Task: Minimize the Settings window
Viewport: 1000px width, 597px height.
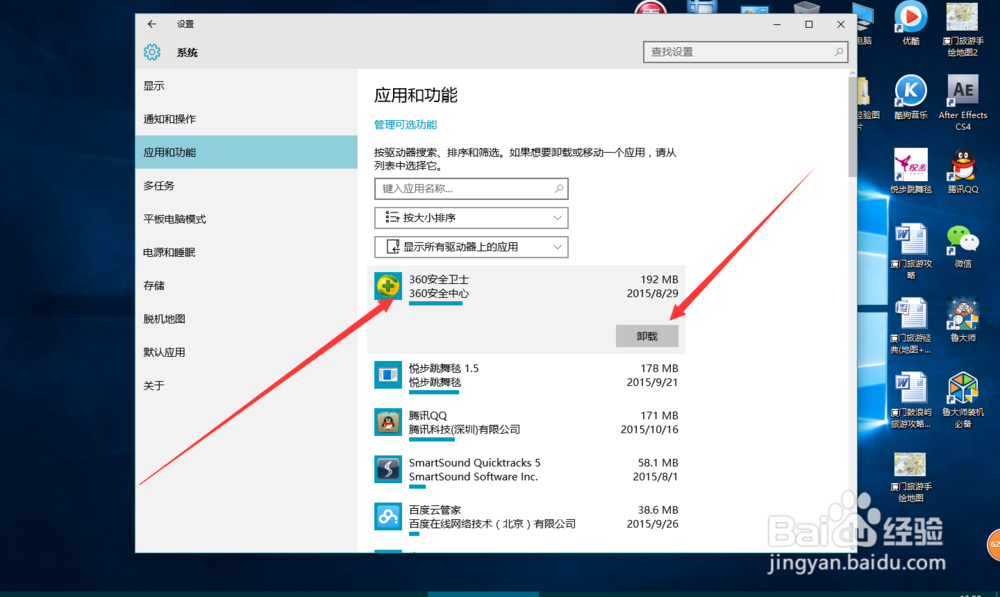Action: [777, 24]
